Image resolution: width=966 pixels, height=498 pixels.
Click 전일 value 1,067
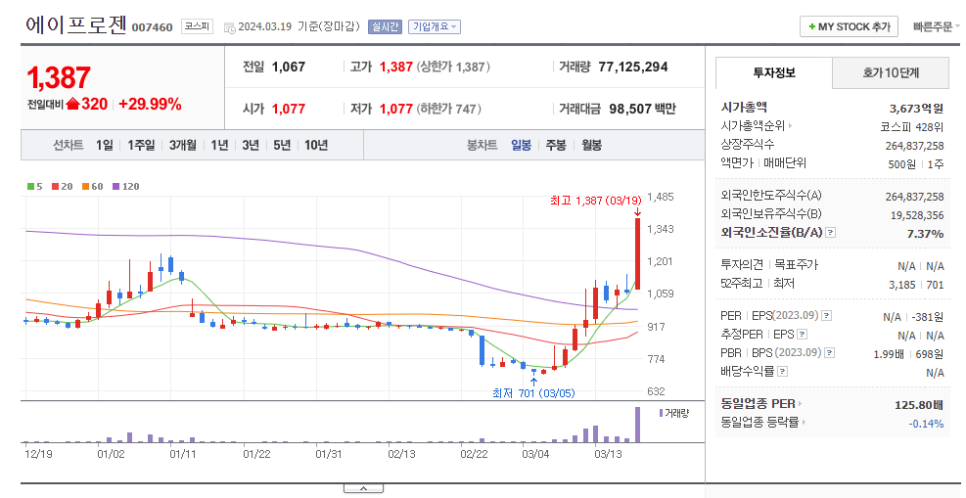(289, 67)
